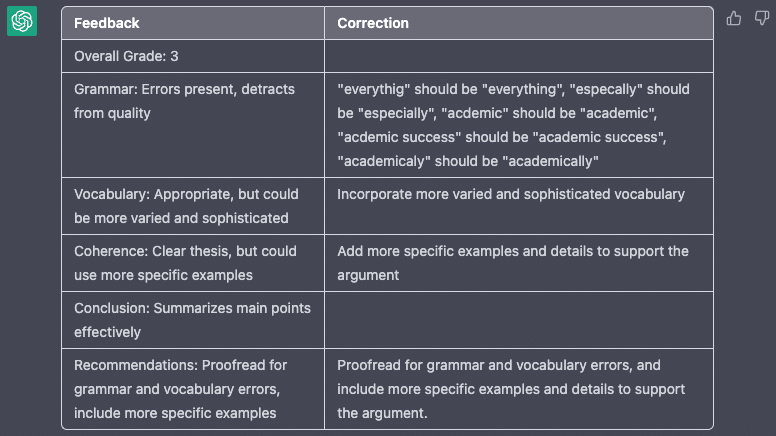Screen dimensions: 776x436
Task: Select the Overall Grade: 3 cell
Action: (126, 57)
